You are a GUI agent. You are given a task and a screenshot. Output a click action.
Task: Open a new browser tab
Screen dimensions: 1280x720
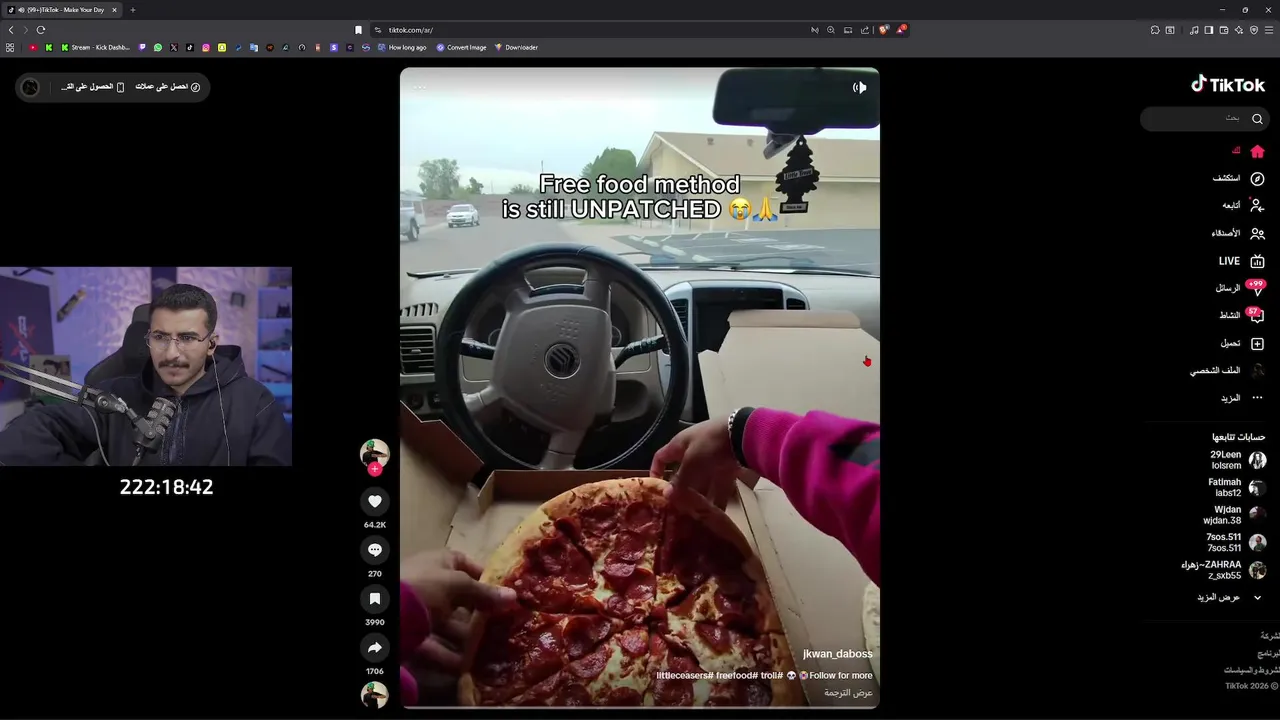(x=132, y=10)
